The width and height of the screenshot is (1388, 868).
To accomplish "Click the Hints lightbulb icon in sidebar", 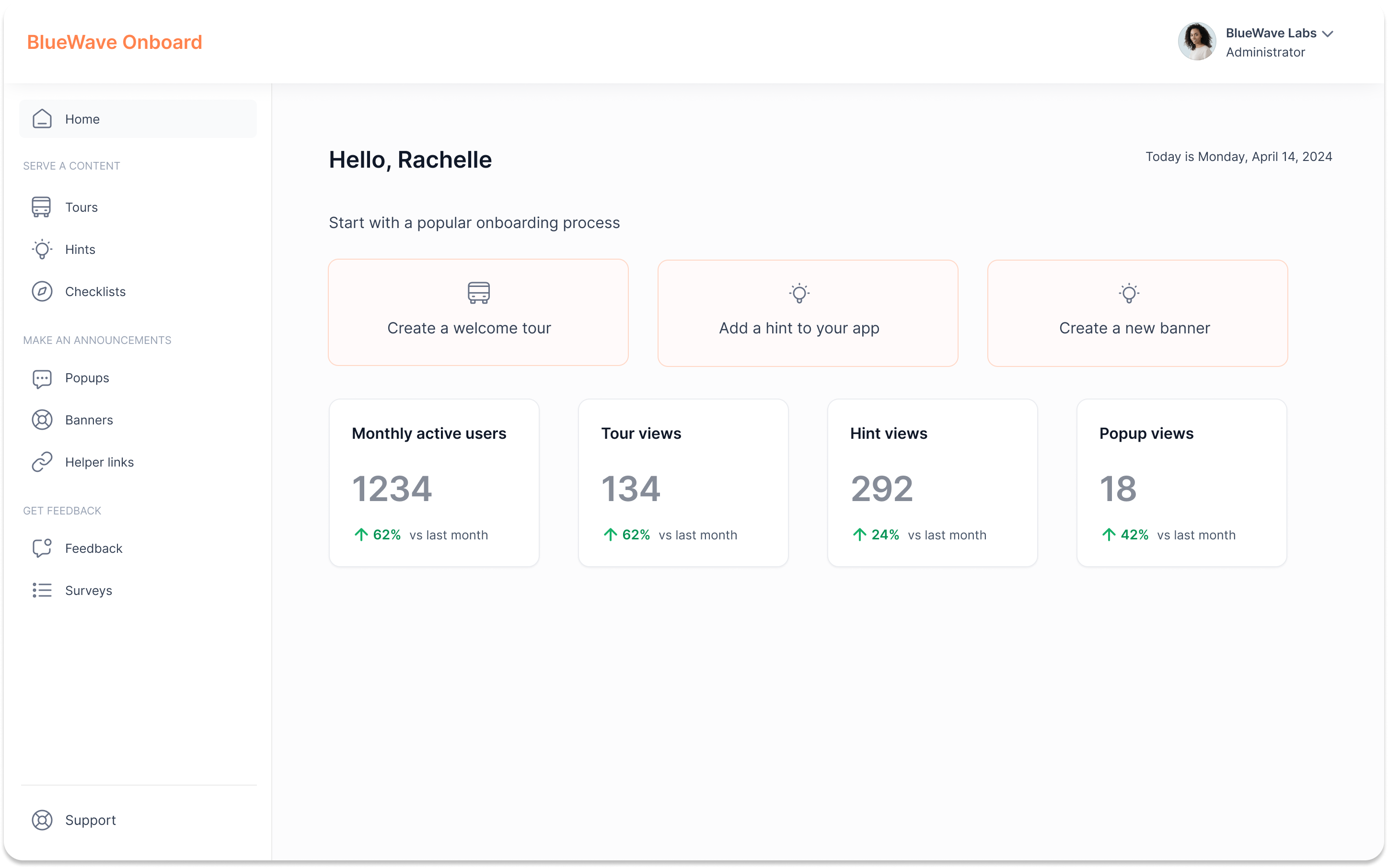I will pos(42,250).
